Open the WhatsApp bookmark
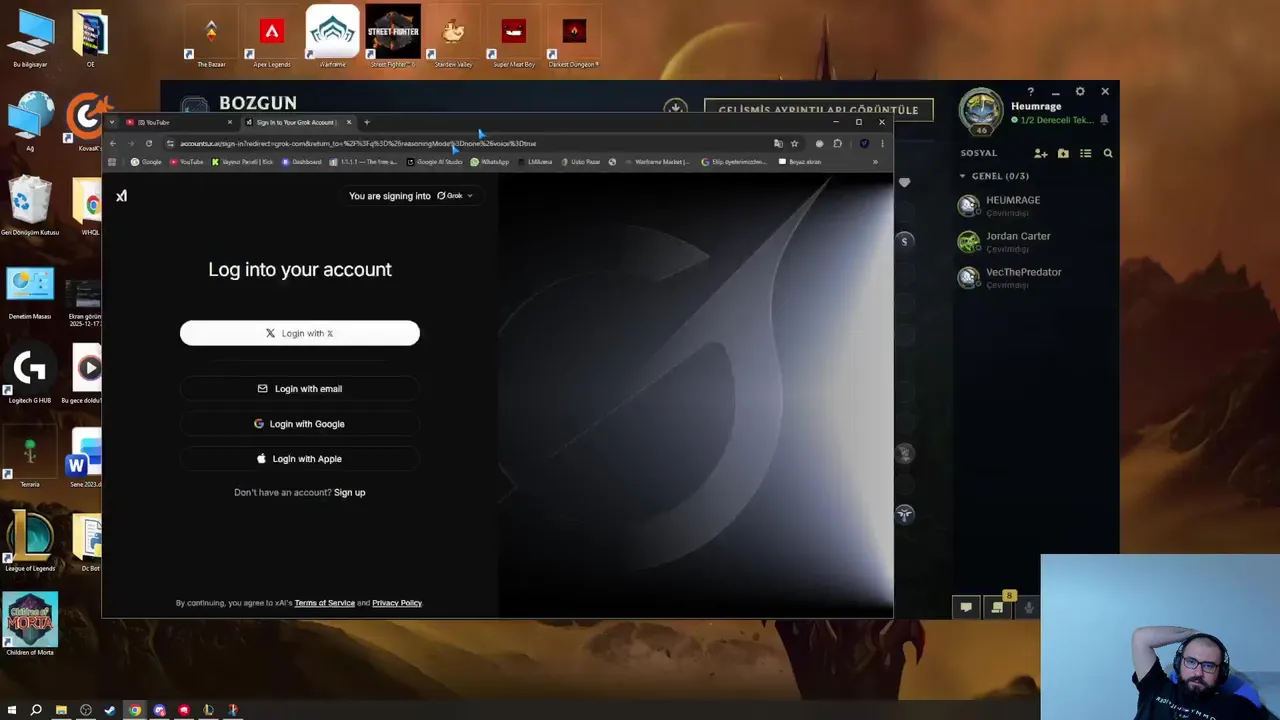The image size is (1280, 720). 490,162
